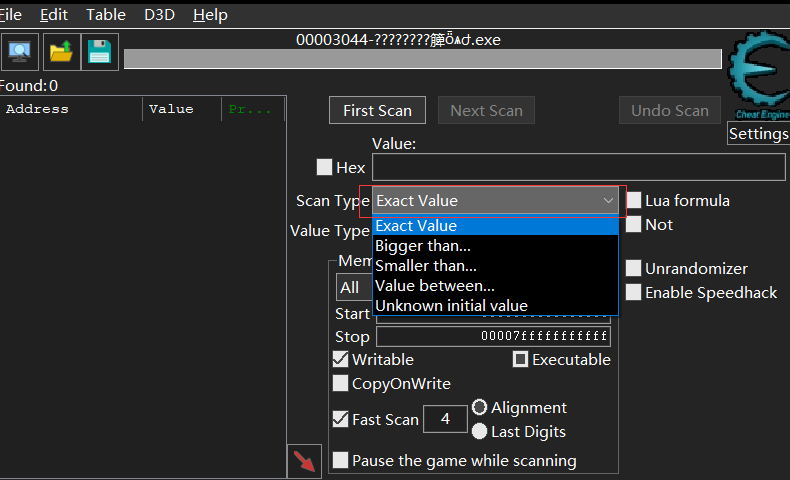
Task: Open the All memory region dropdown
Action: tap(354, 288)
